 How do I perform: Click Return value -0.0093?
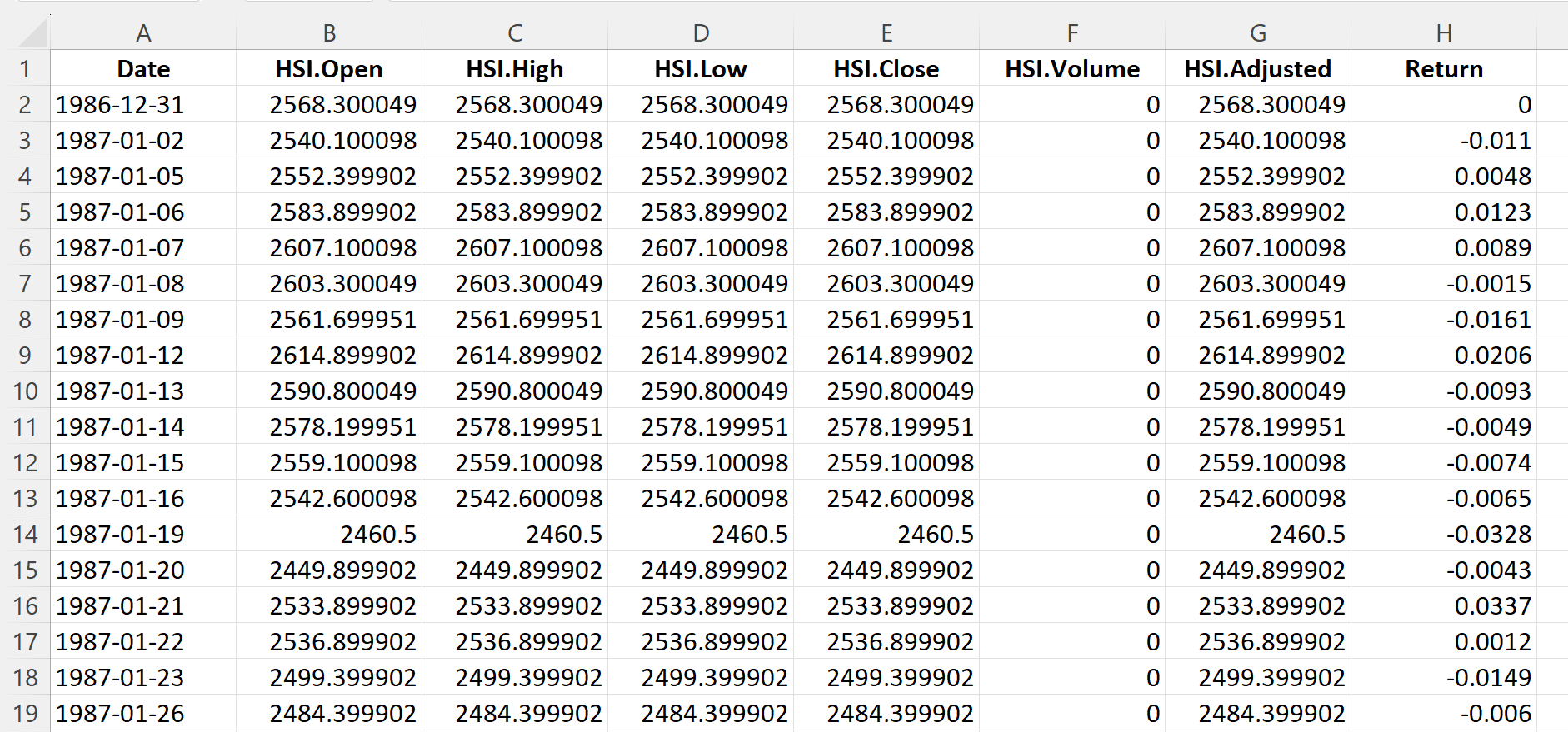(x=1444, y=391)
